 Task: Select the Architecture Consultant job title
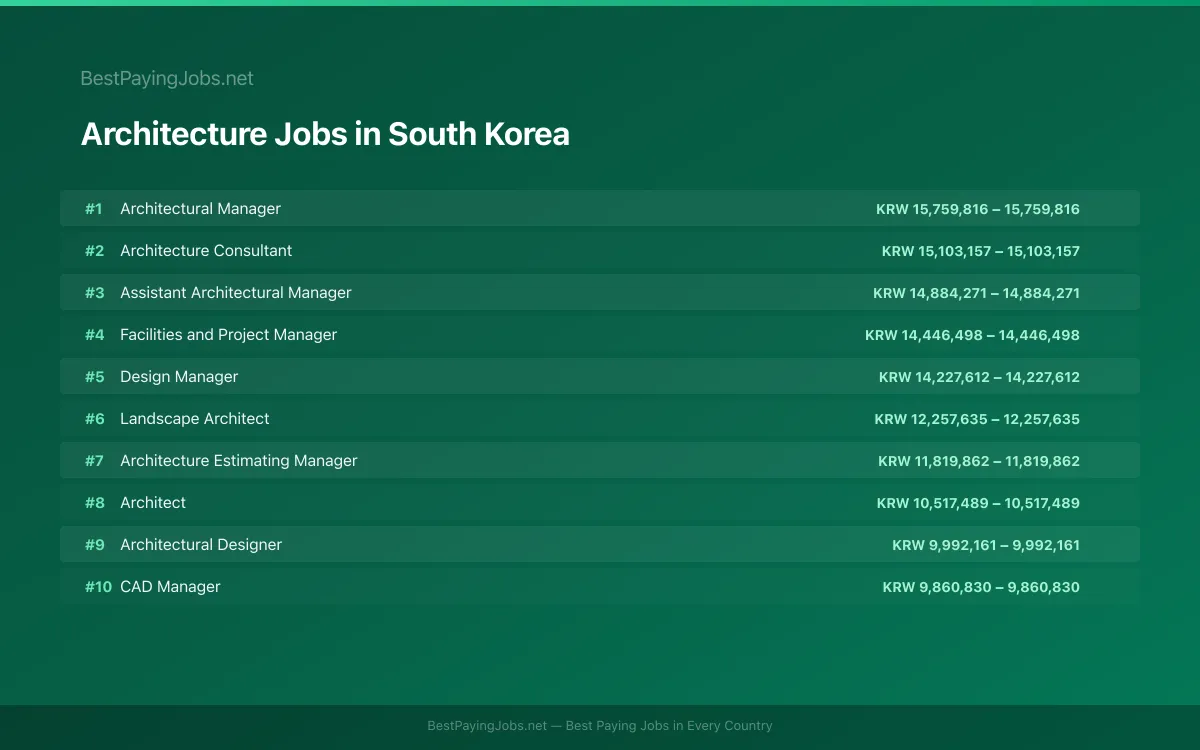[x=206, y=250]
